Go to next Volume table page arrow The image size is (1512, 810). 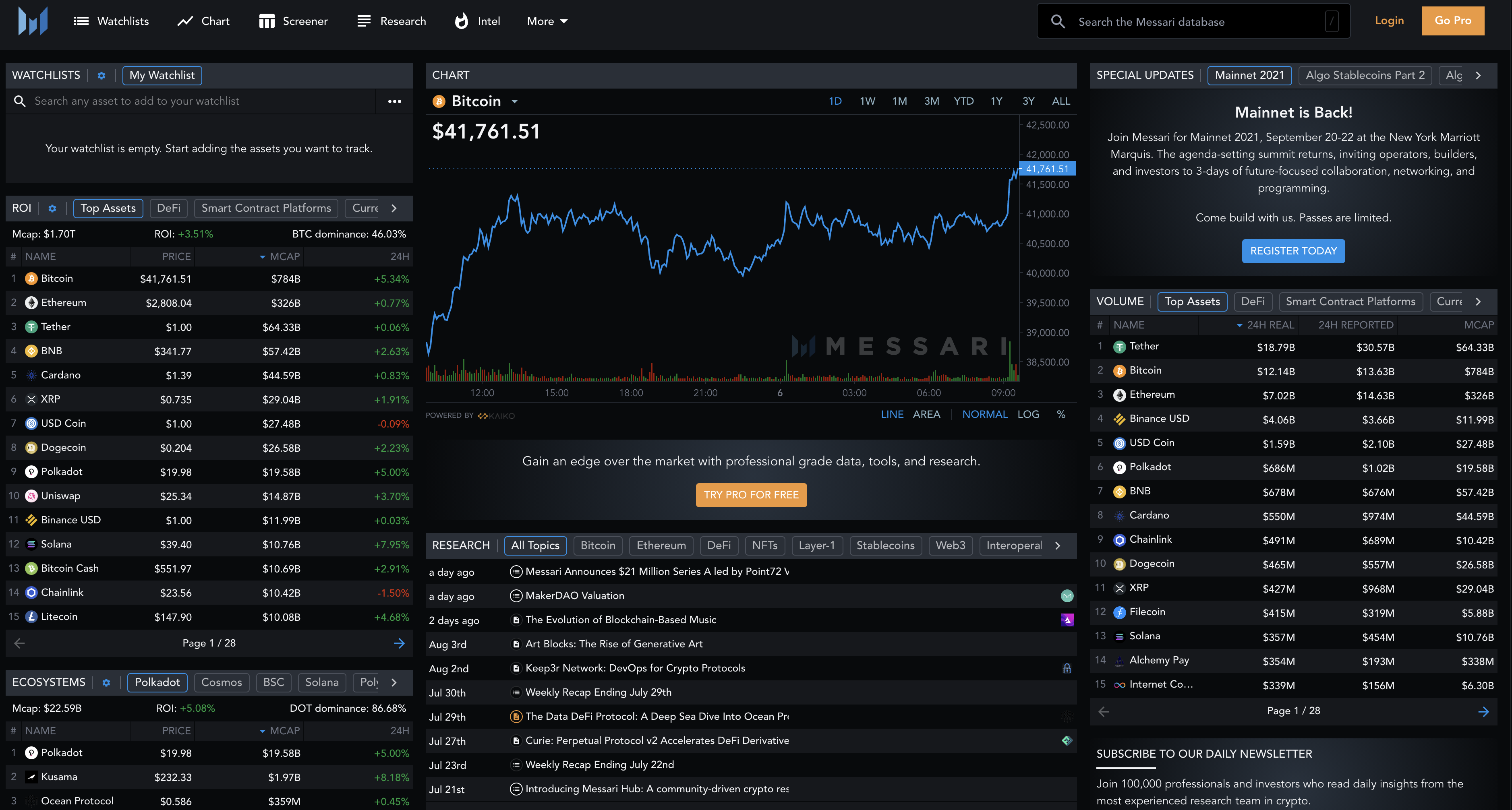click(1483, 711)
